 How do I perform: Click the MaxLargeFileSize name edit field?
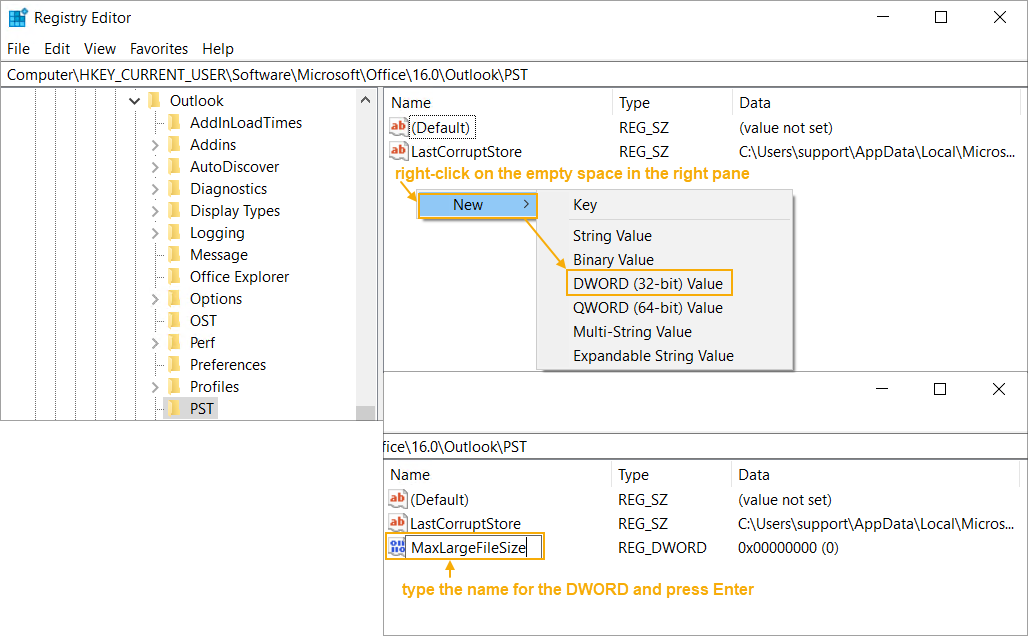click(x=474, y=547)
